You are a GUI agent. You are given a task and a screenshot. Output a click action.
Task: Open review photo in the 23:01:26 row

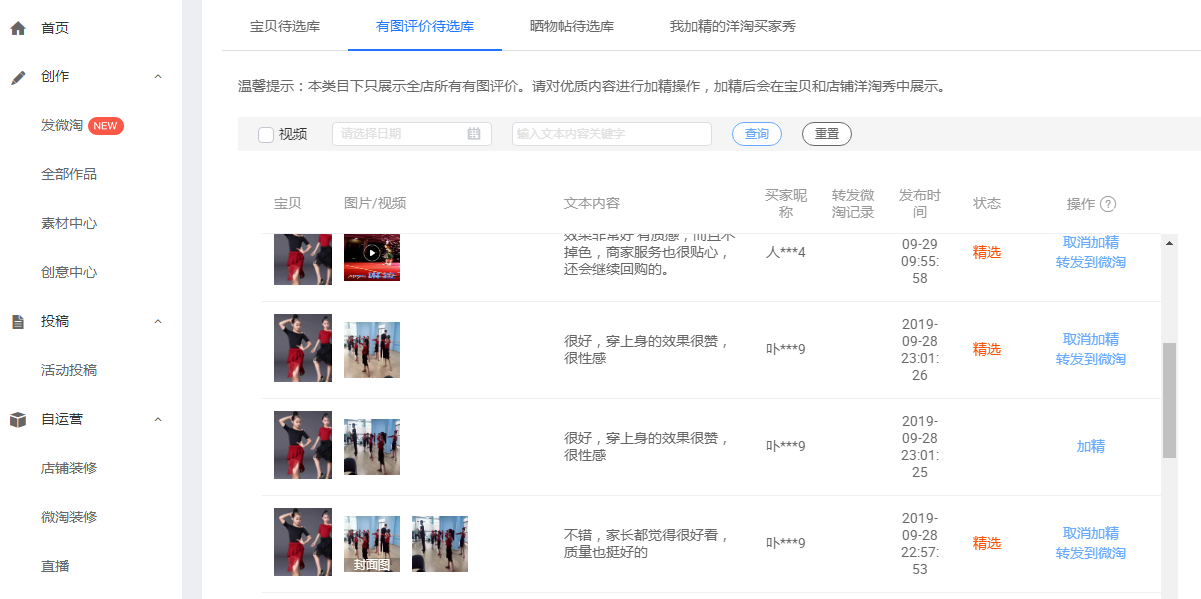372,350
